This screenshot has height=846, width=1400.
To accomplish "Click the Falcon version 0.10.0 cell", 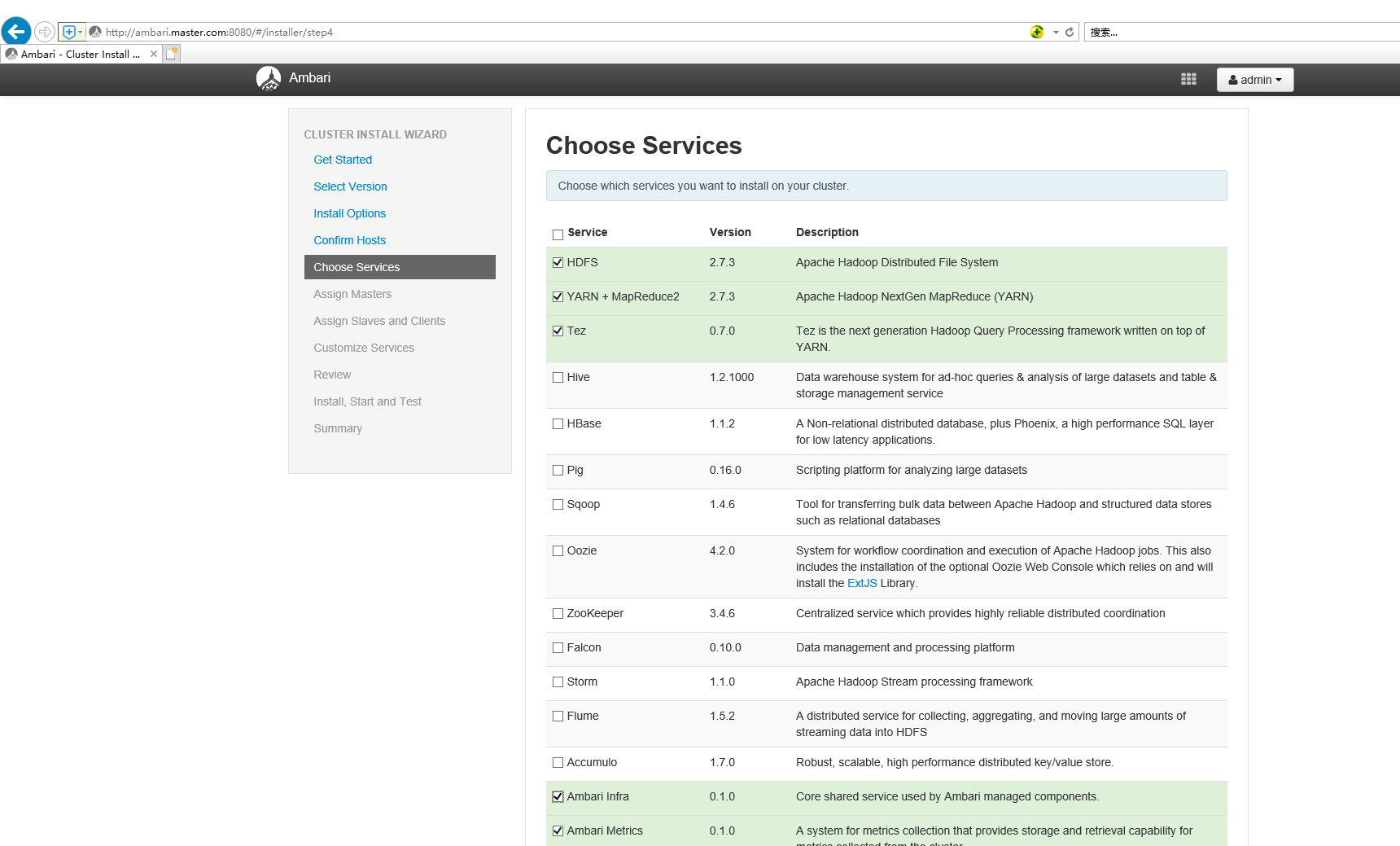I will 725,647.
